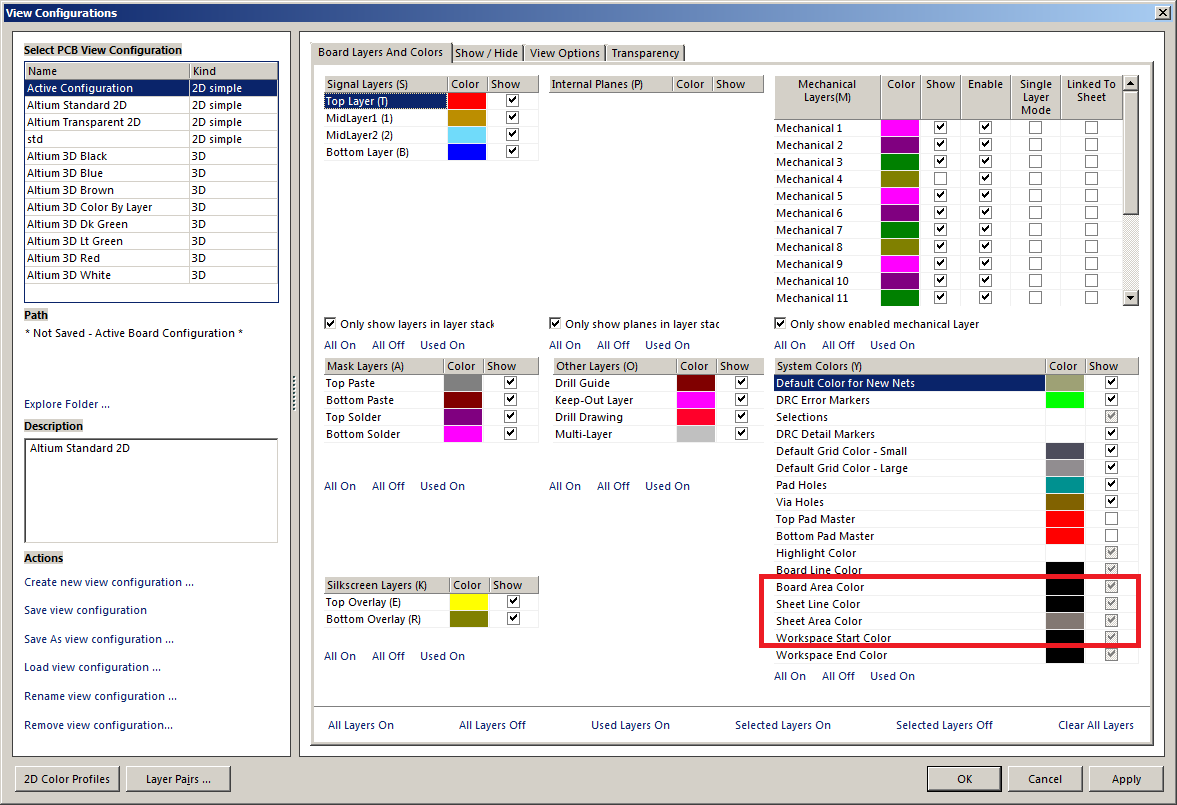Click Bottom Layer blue color swatch
Viewport: 1177px width, 805px height.
tap(467, 152)
